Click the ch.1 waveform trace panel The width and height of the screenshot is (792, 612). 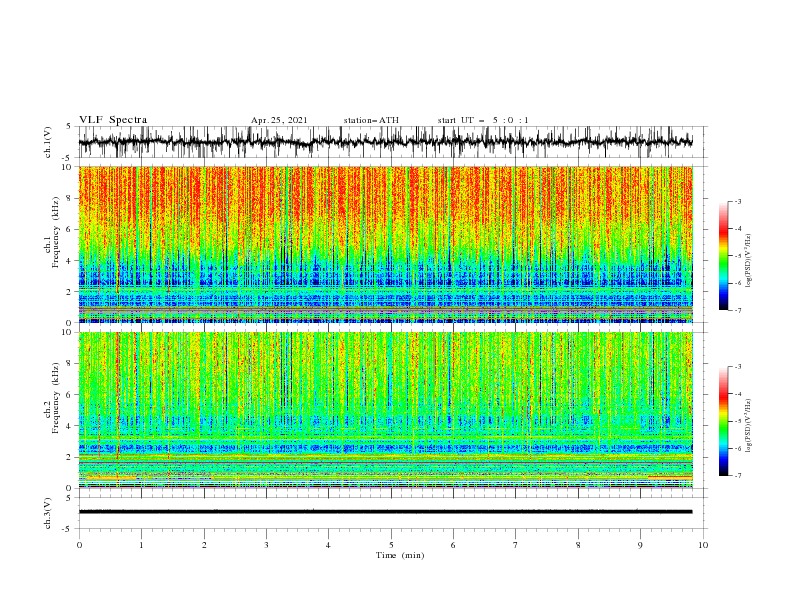click(392, 142)
